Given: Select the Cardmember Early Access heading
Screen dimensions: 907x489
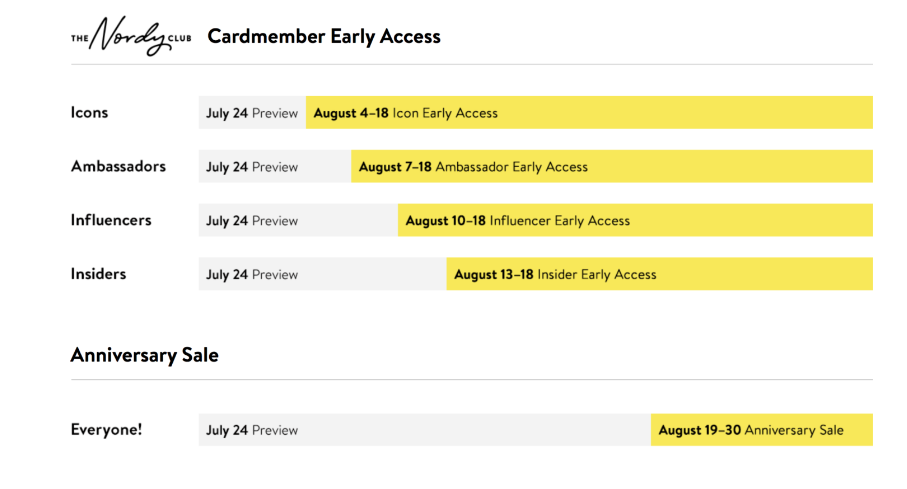Looking at the screenshot, I should click(x=324, y=36).
